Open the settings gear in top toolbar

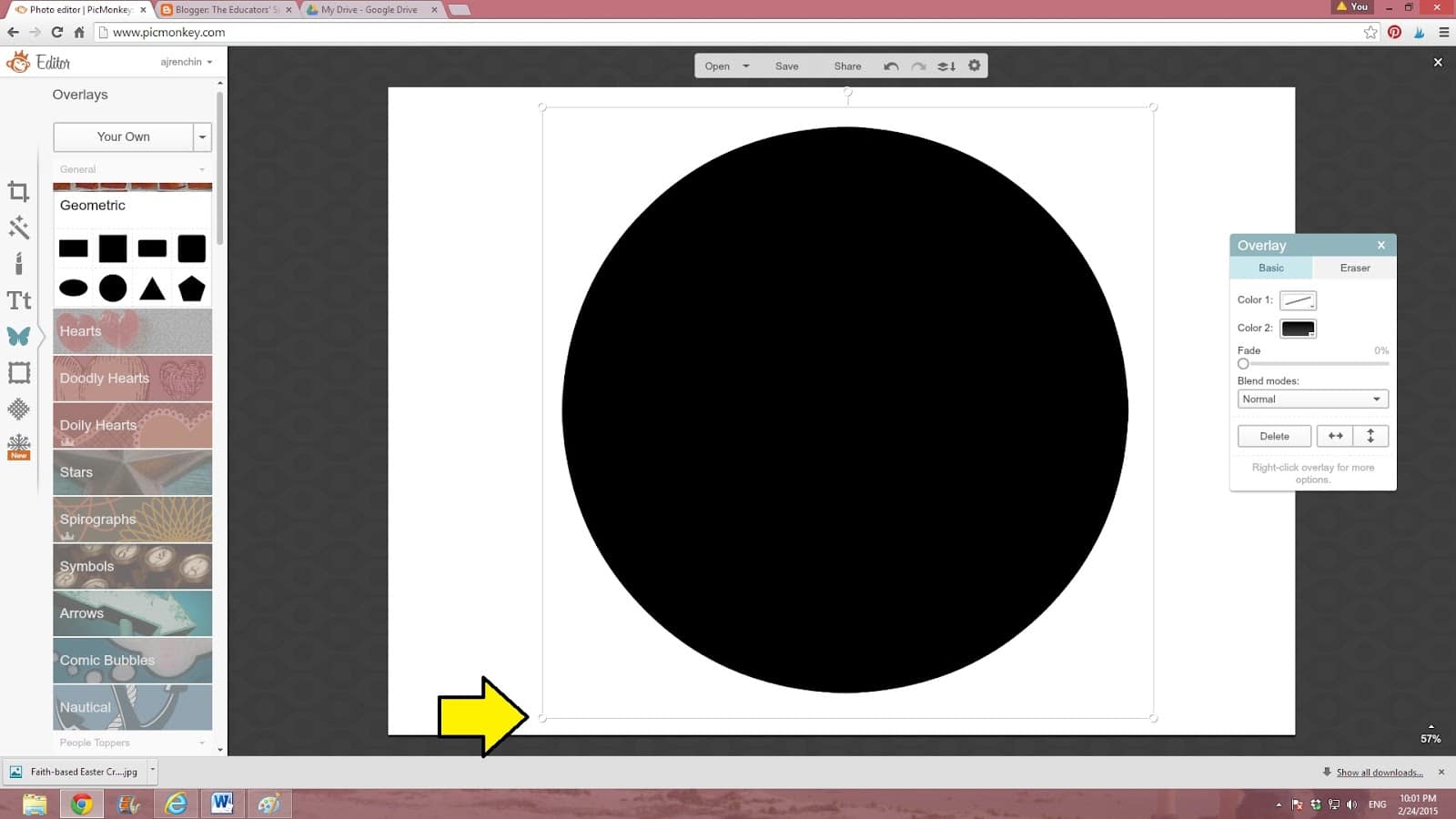pyautogui.click(x=975, y=66)
